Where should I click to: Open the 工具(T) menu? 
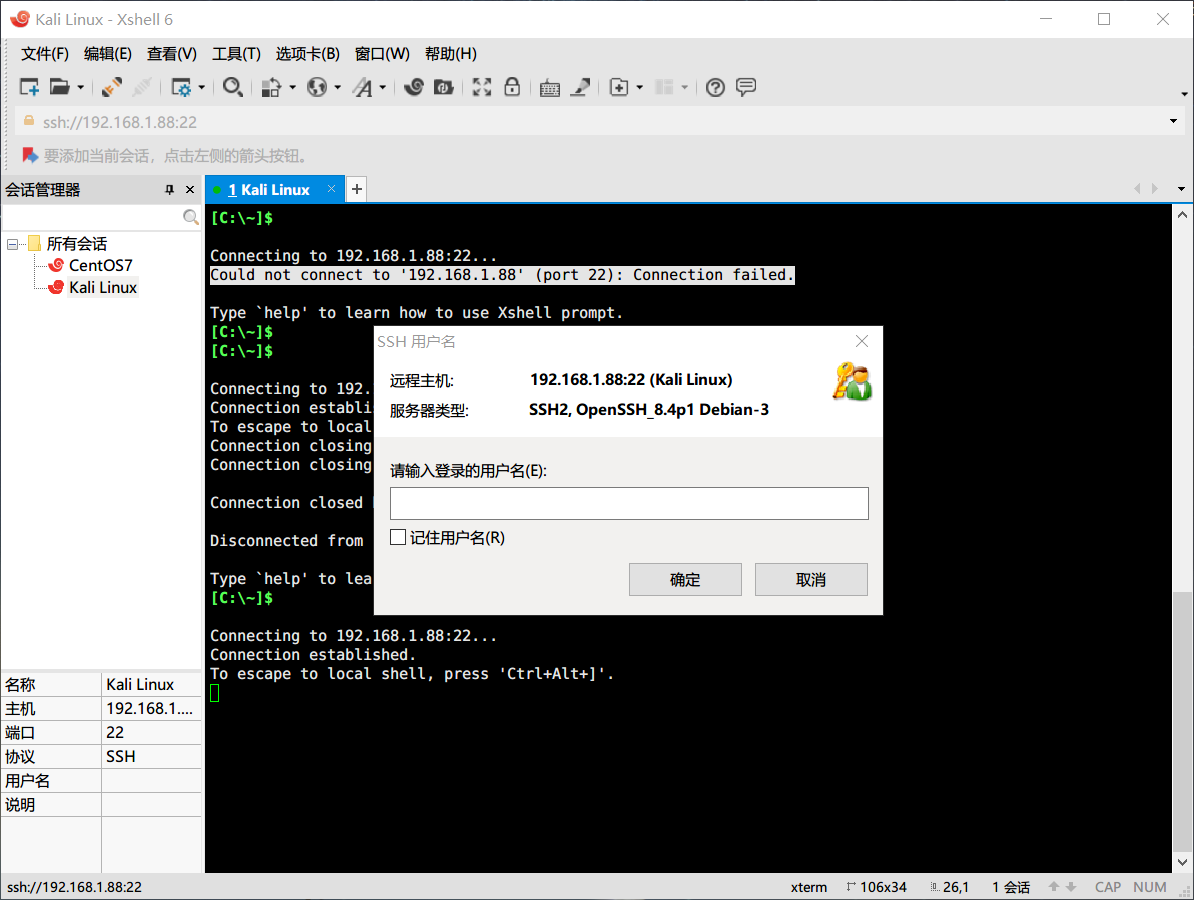[x=236, y=53]
